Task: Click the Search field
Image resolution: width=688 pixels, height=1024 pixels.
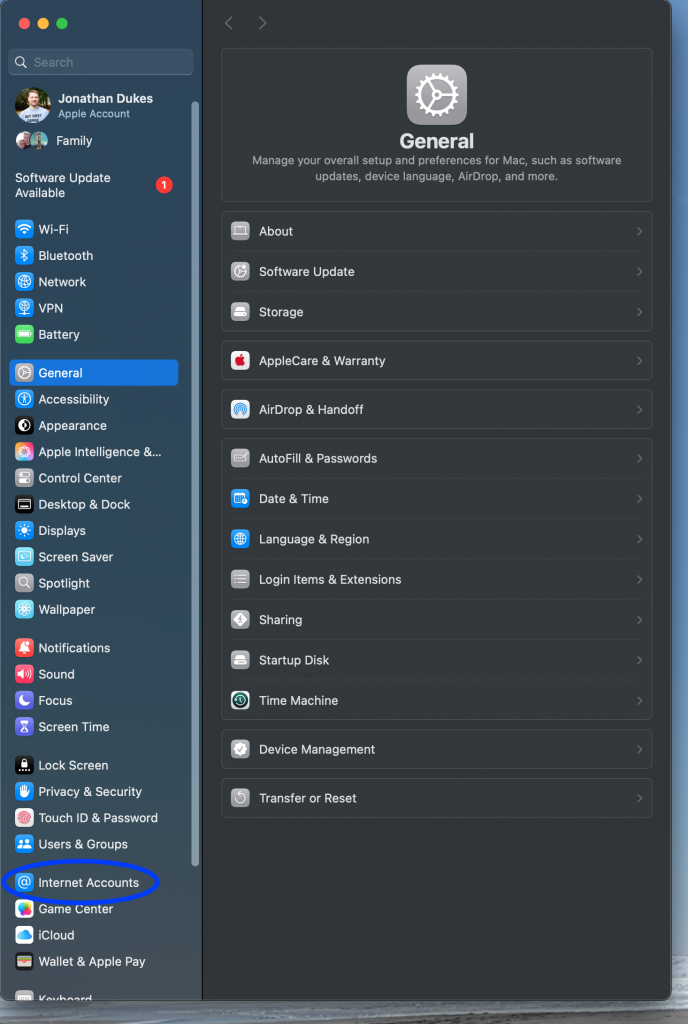Action: [101, 62]
